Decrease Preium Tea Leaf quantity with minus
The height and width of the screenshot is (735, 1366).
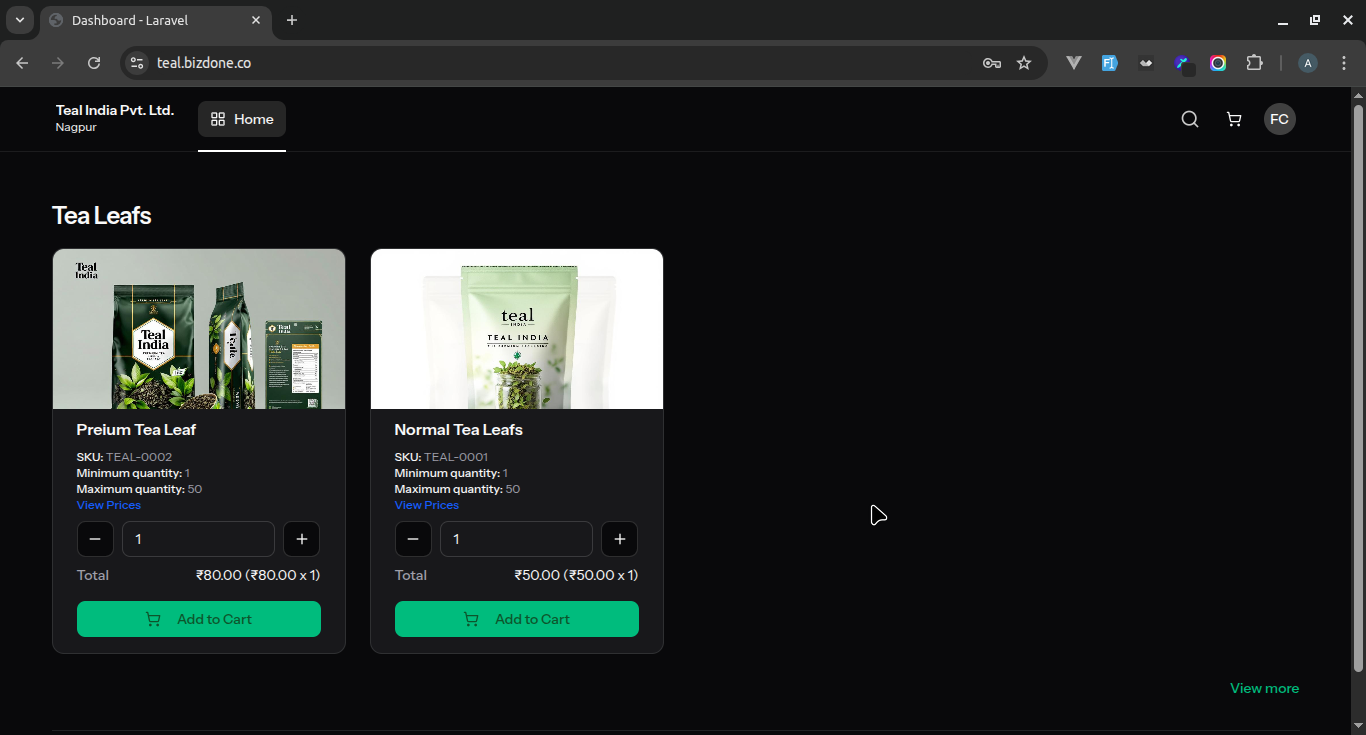click(x=95, y=539)
